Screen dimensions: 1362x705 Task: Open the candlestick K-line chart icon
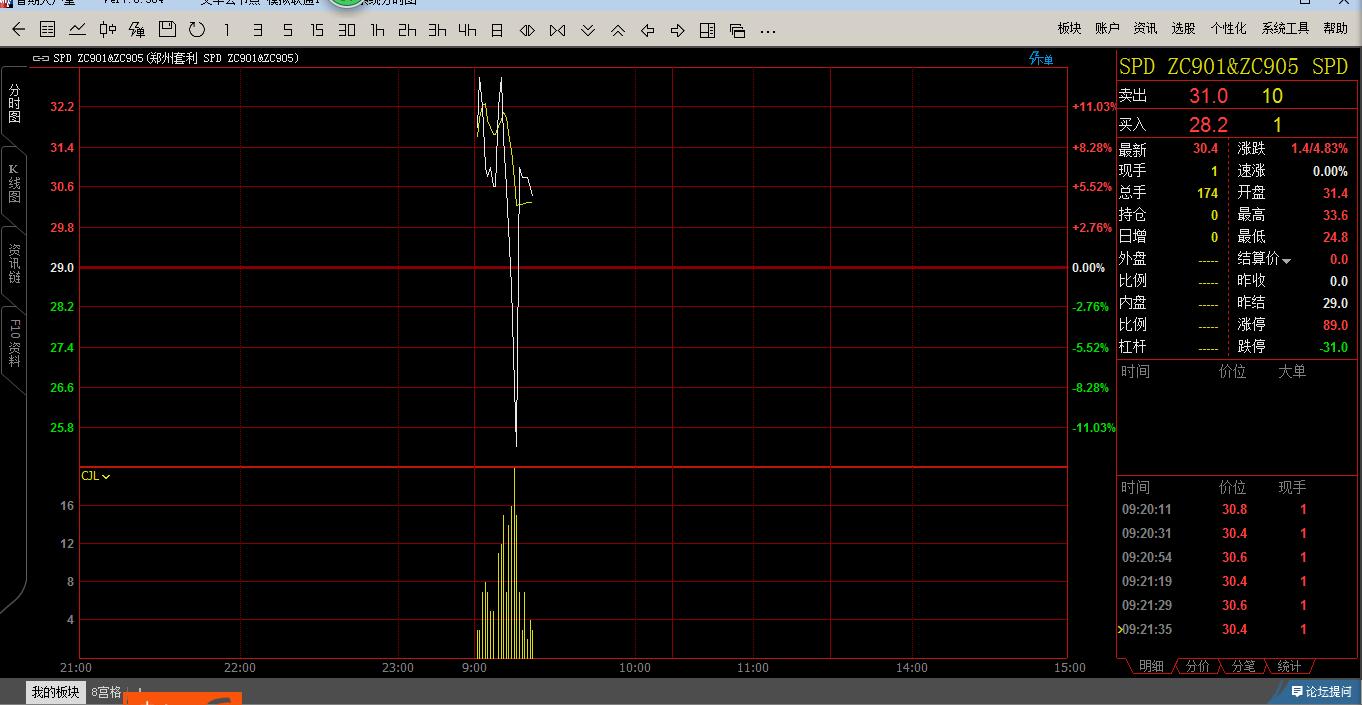107,30
